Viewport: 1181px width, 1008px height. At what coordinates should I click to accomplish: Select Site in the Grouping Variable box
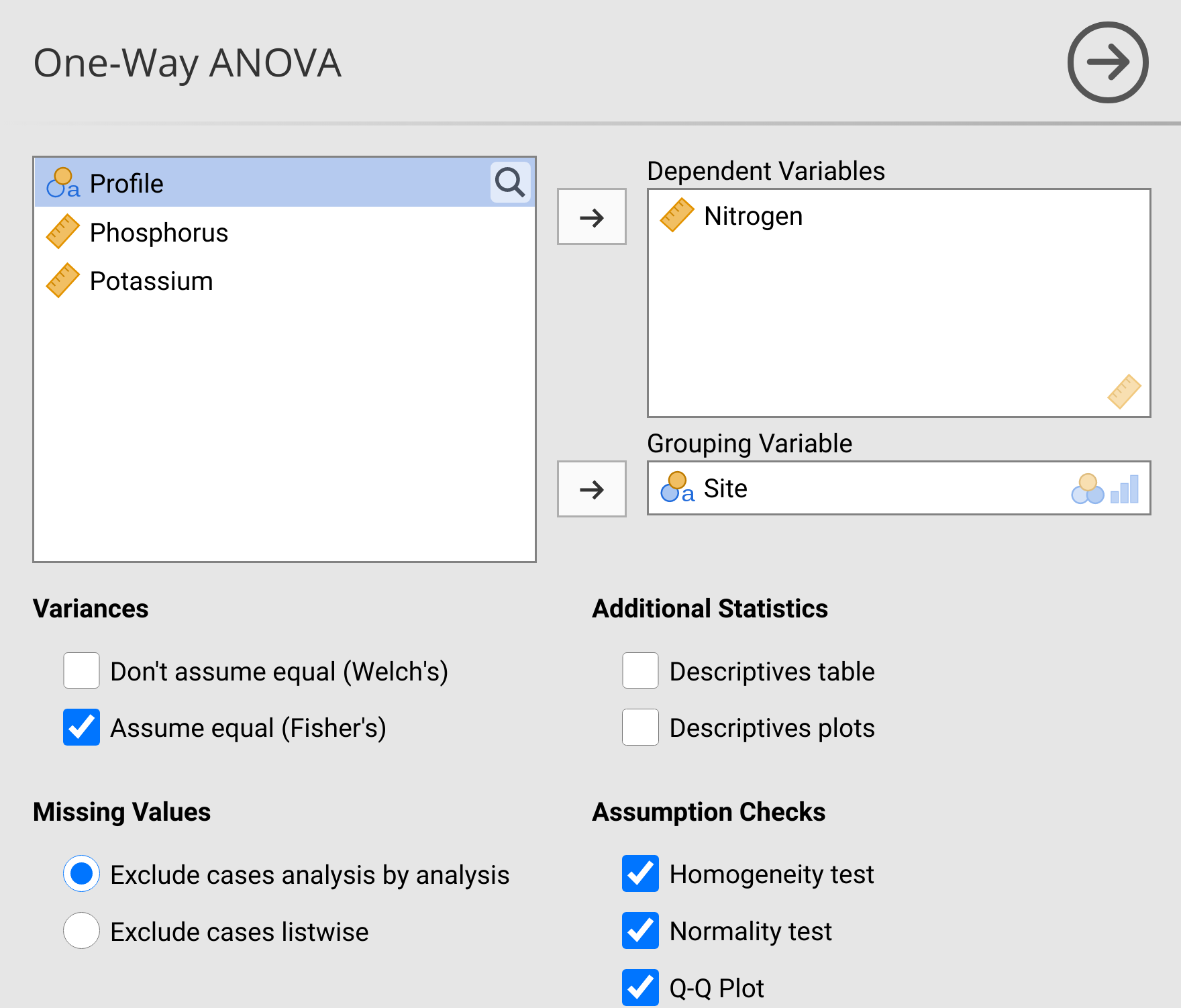click(x=725, y=489)
